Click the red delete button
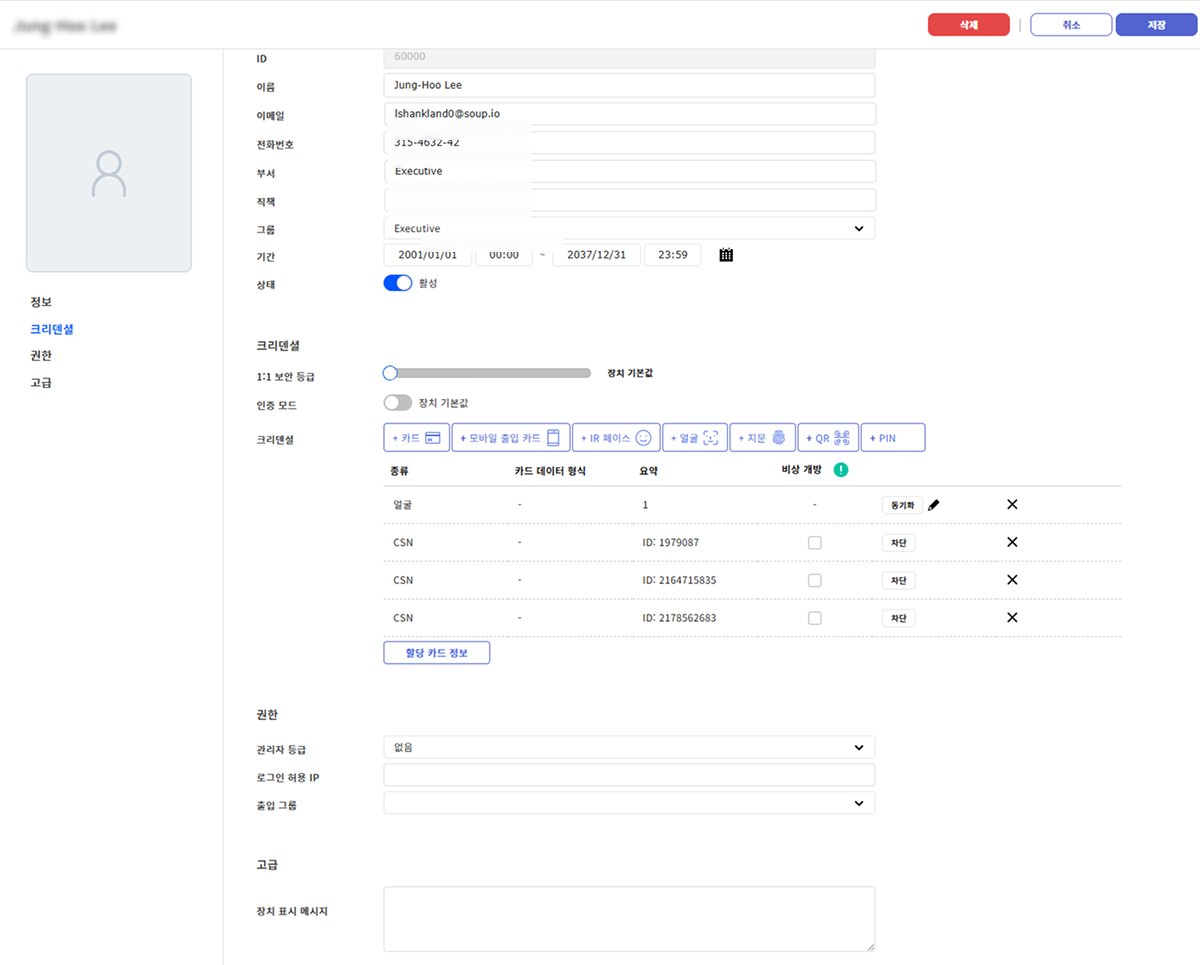The image size is (1200, 965). click(x=968, y=25)
